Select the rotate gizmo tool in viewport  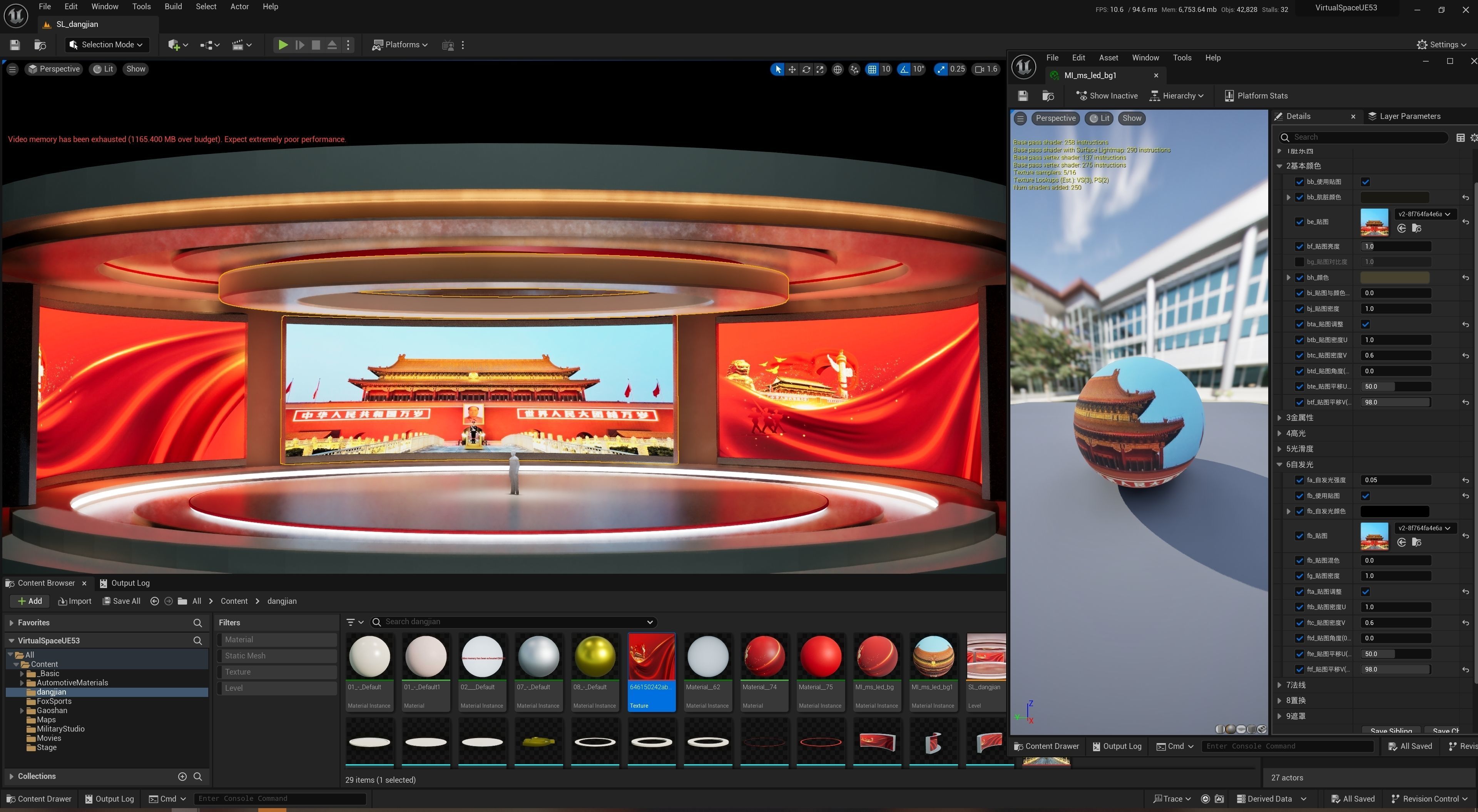806,69
